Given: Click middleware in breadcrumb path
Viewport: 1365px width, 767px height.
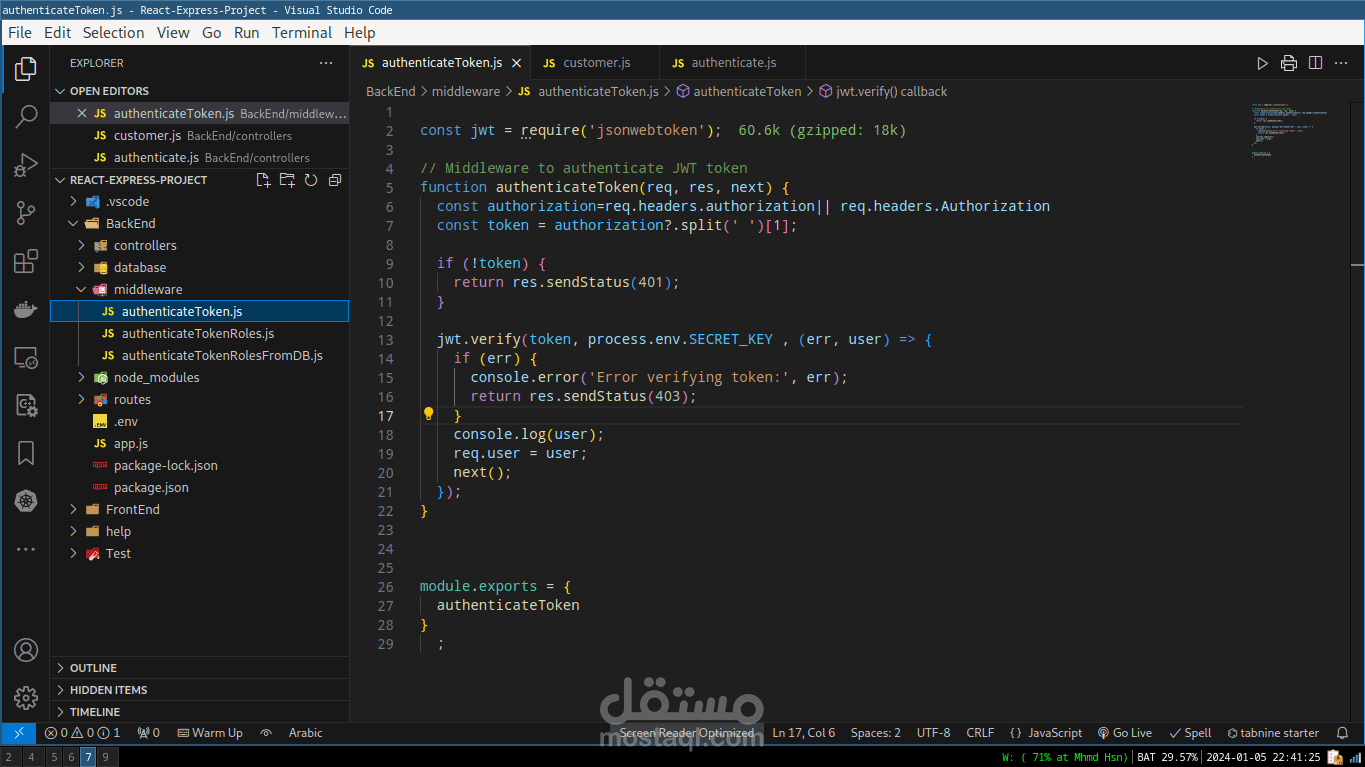Looking at the screenshot, I should [x=466, y=91].
